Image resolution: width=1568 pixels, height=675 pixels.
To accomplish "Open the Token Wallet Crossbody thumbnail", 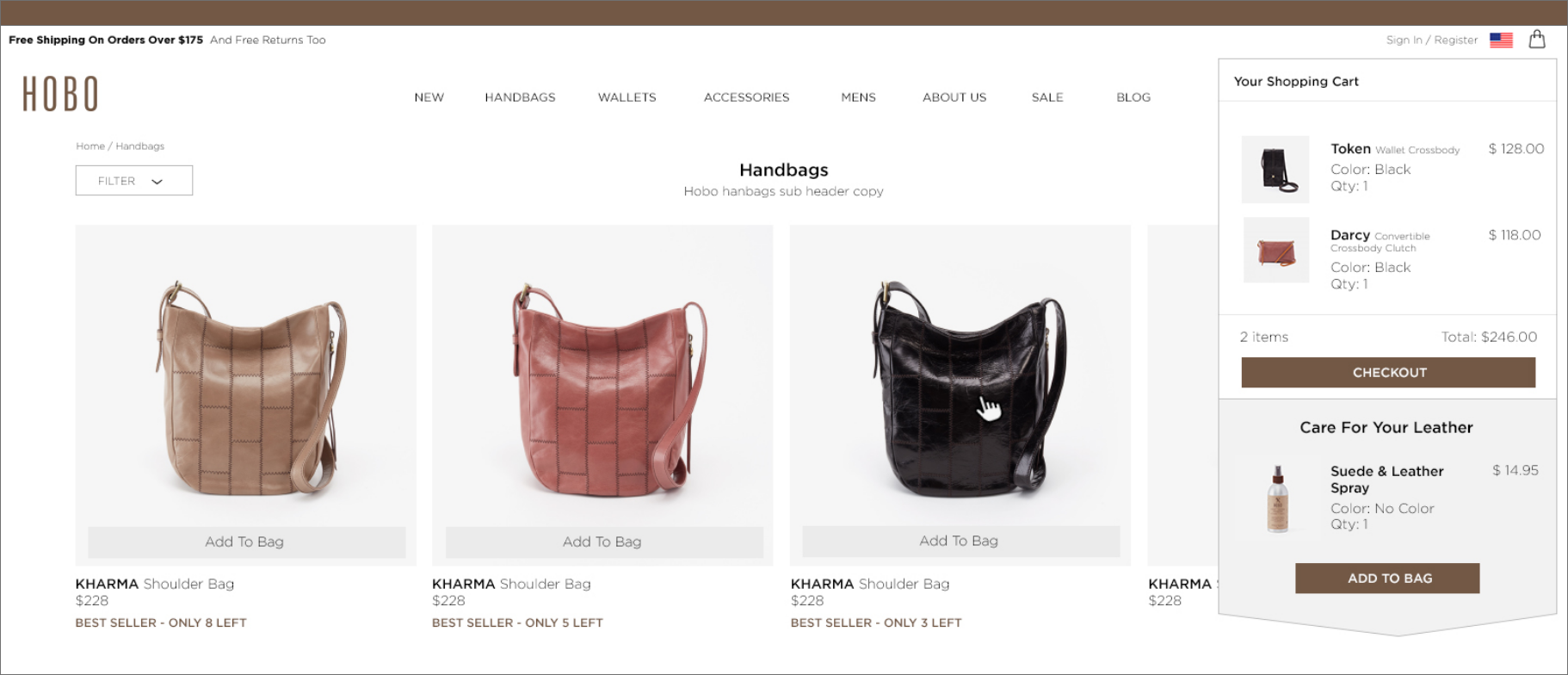I will [x=1275, y=170].
